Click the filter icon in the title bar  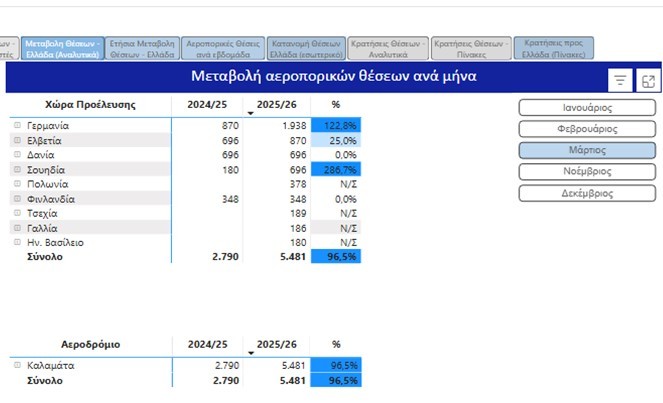pyautogui.click(x=620, y=81)
